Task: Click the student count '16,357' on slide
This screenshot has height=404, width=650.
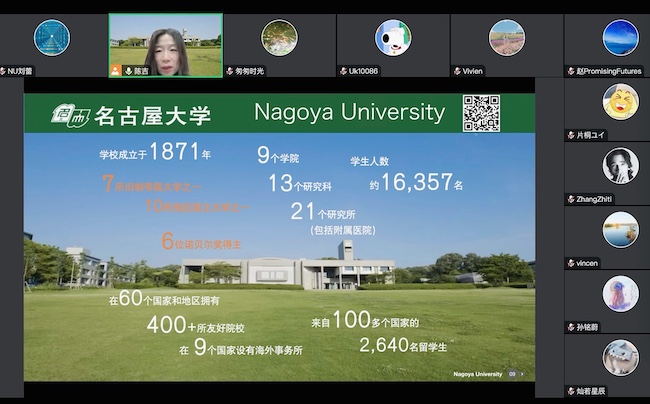Action: pos(417,182)
